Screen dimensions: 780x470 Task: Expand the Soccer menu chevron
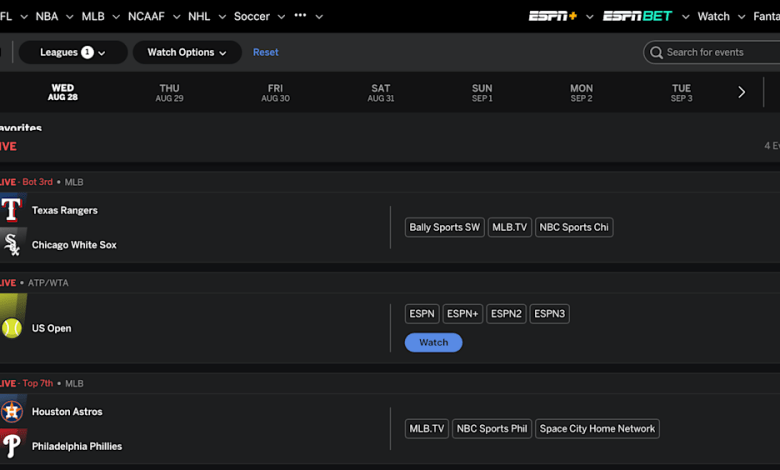click(281, 17)
